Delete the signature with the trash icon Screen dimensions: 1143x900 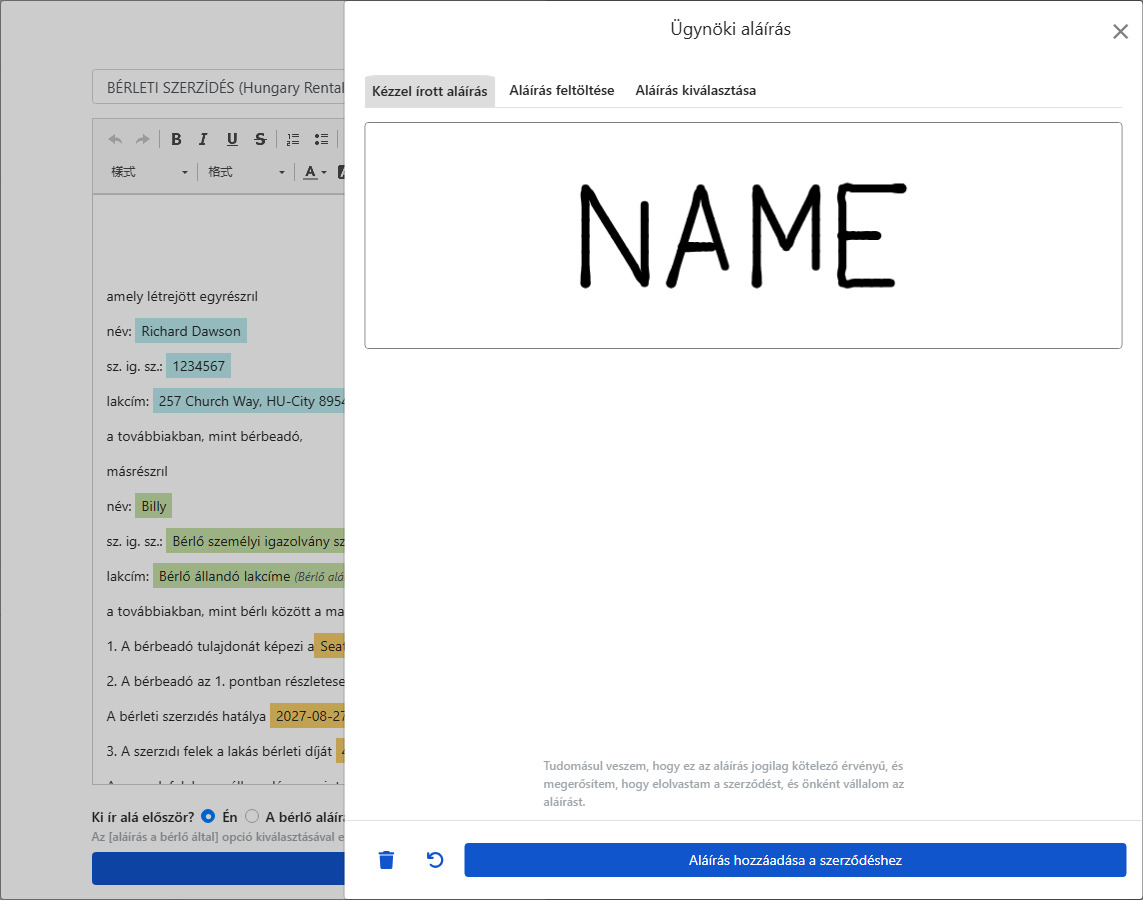pos(386,860)
